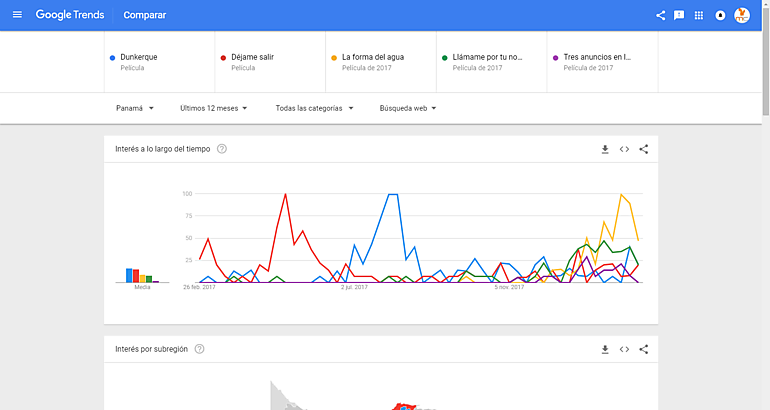Share the interest over time chart
Screen dimensions: 770x410
pos(643,149)
